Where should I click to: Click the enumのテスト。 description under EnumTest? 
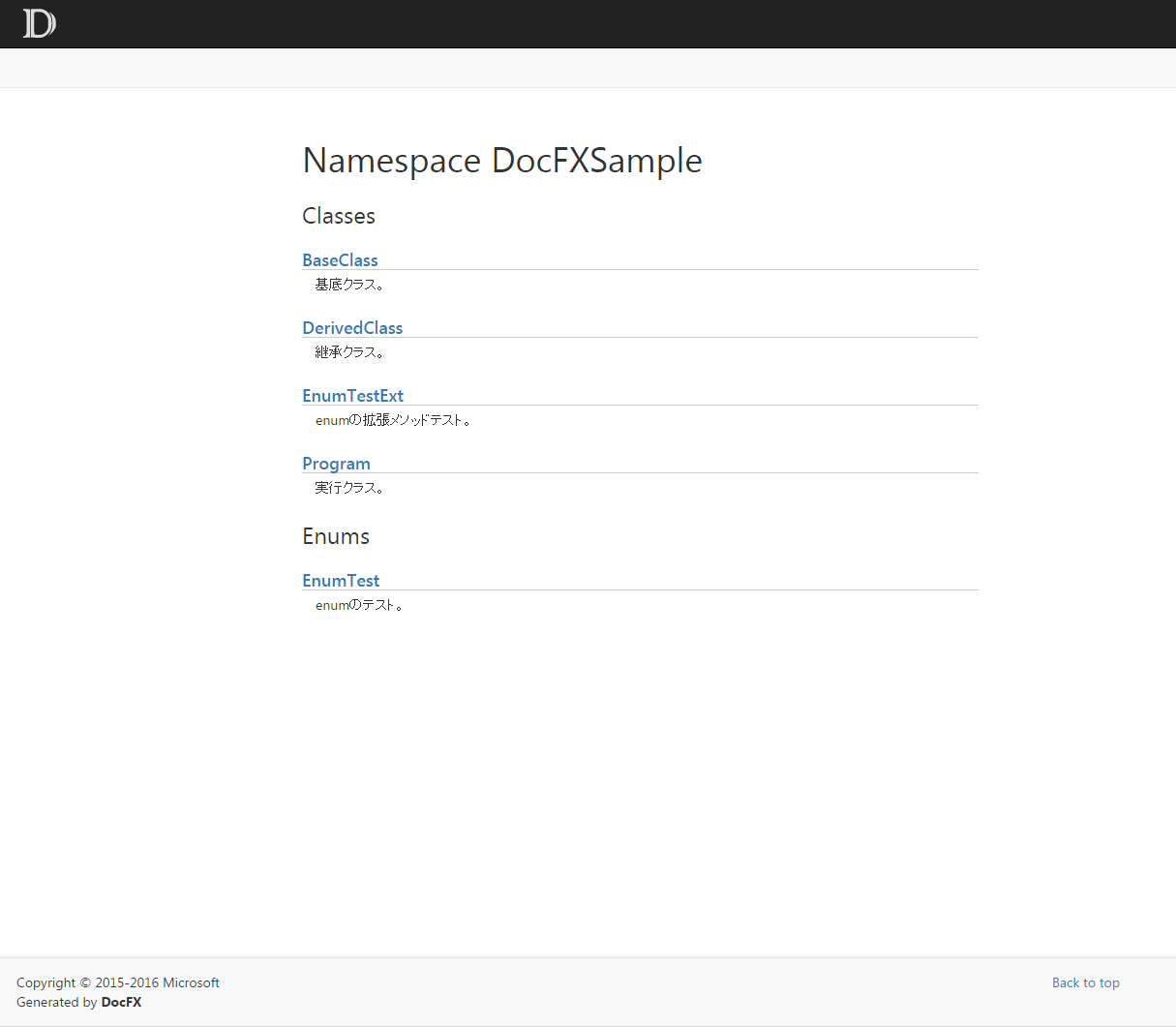pos(359,605)
